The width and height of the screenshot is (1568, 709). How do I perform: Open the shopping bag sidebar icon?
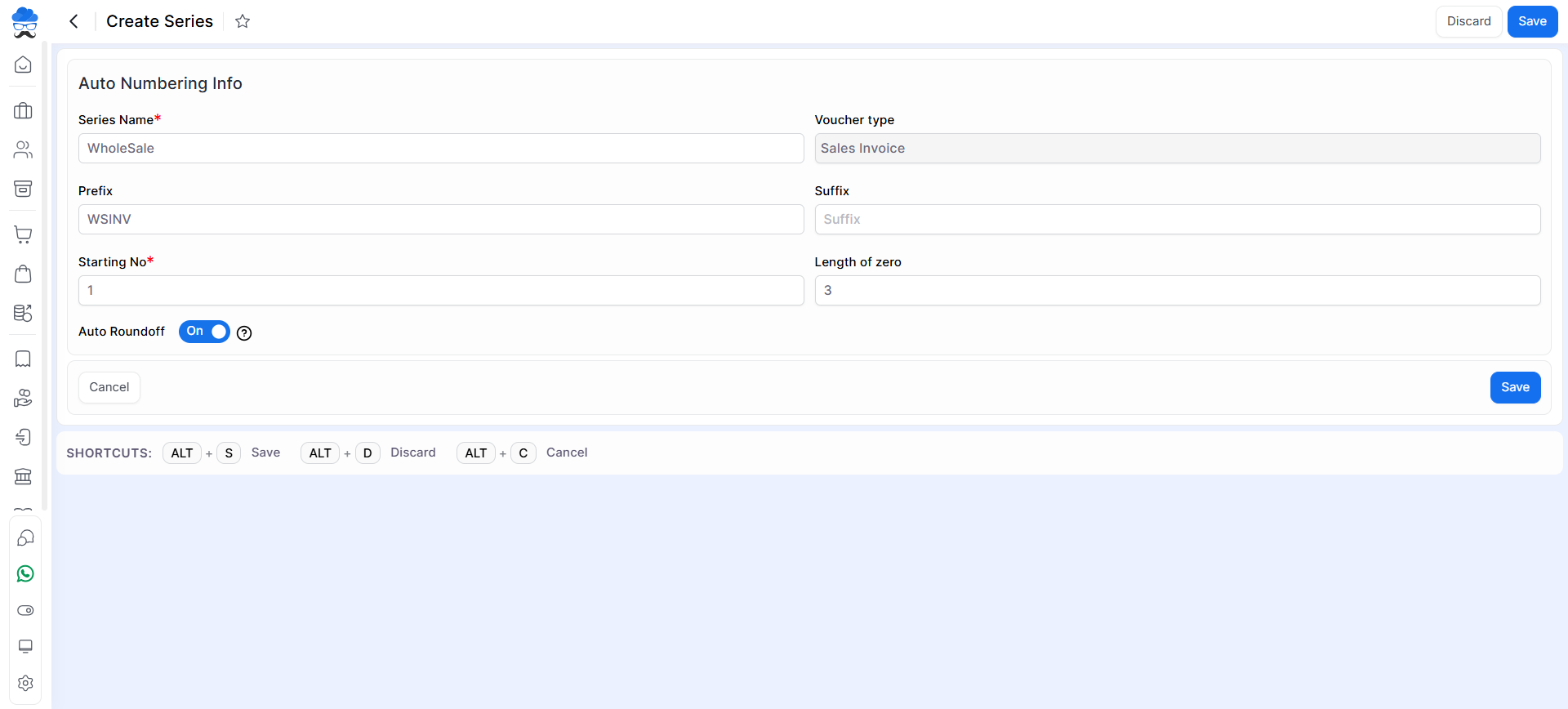[x=23, y=274]
